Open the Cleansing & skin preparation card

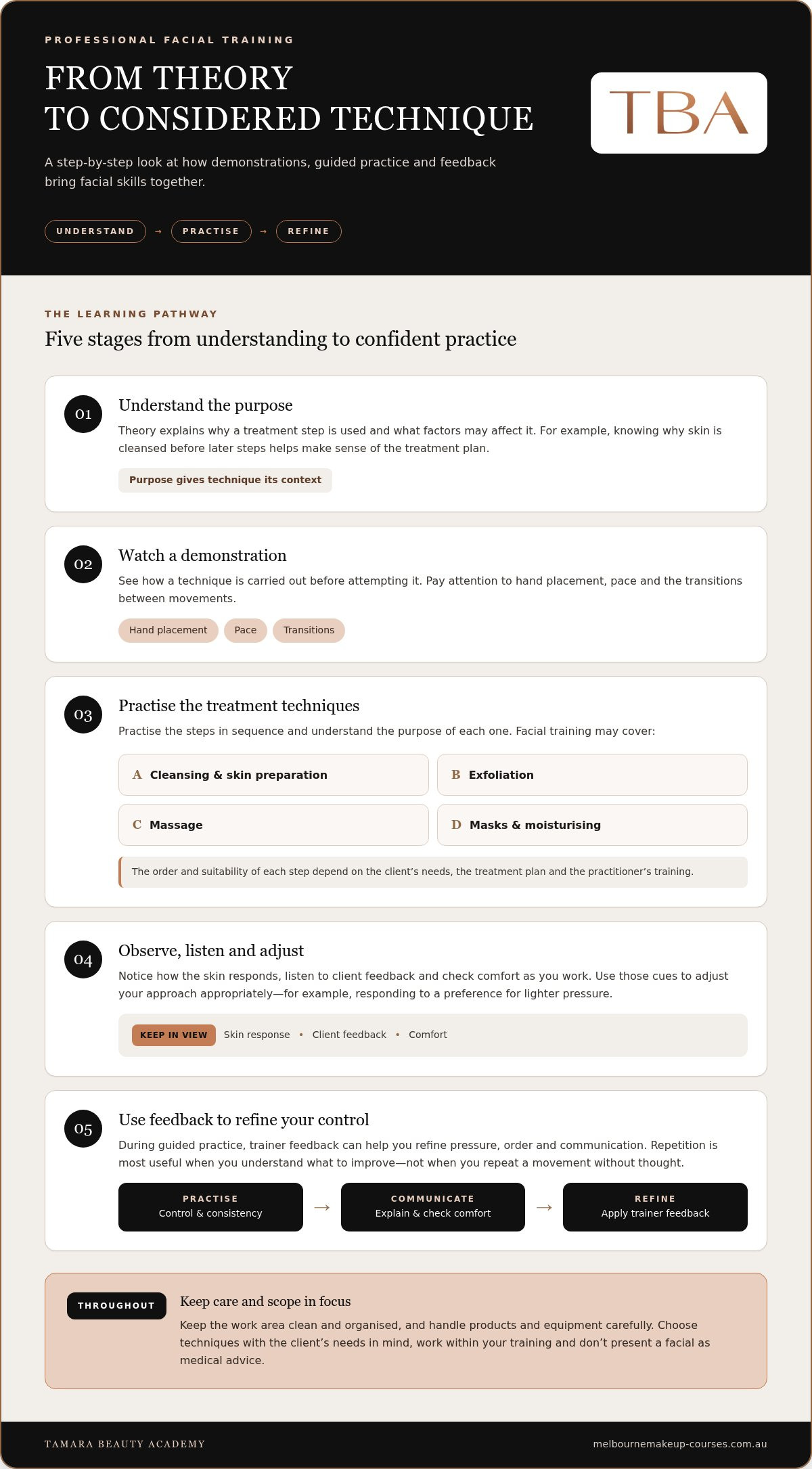273,775
